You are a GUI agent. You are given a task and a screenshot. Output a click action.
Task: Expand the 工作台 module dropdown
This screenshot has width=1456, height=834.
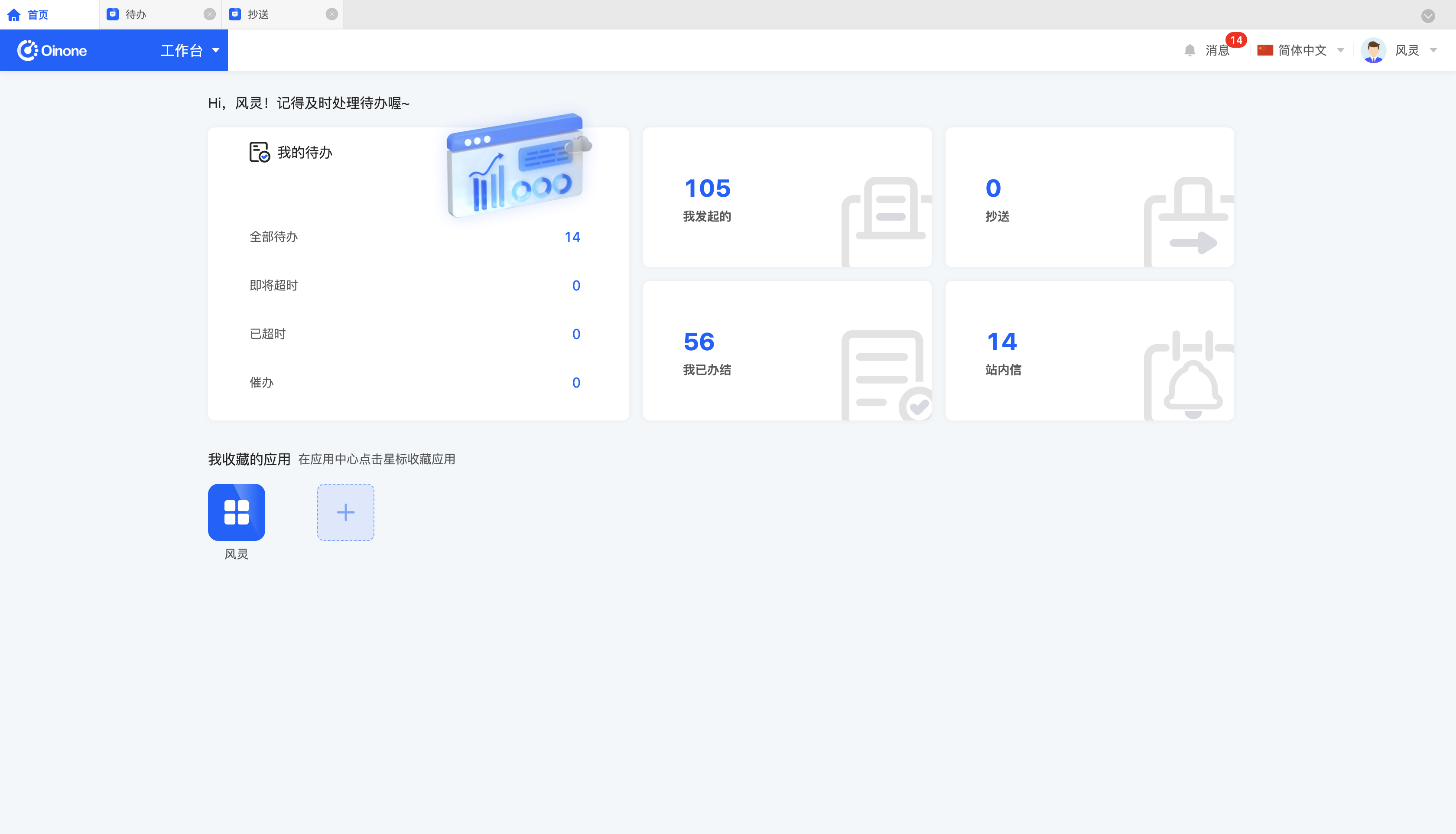[x=216, y=50]
